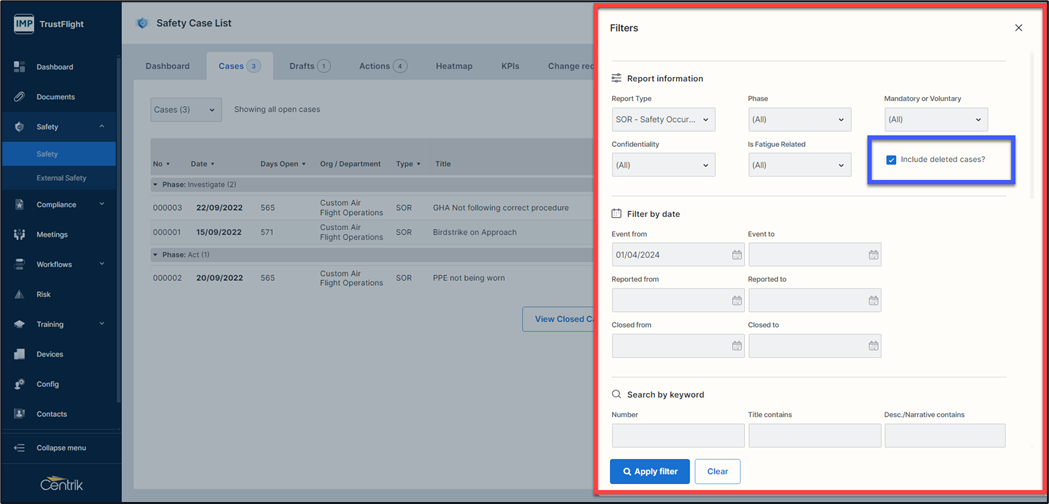1049x504 pixels.
Task: Click the Apply filter button
Action: pyautogui.click(x=650, y=472)
